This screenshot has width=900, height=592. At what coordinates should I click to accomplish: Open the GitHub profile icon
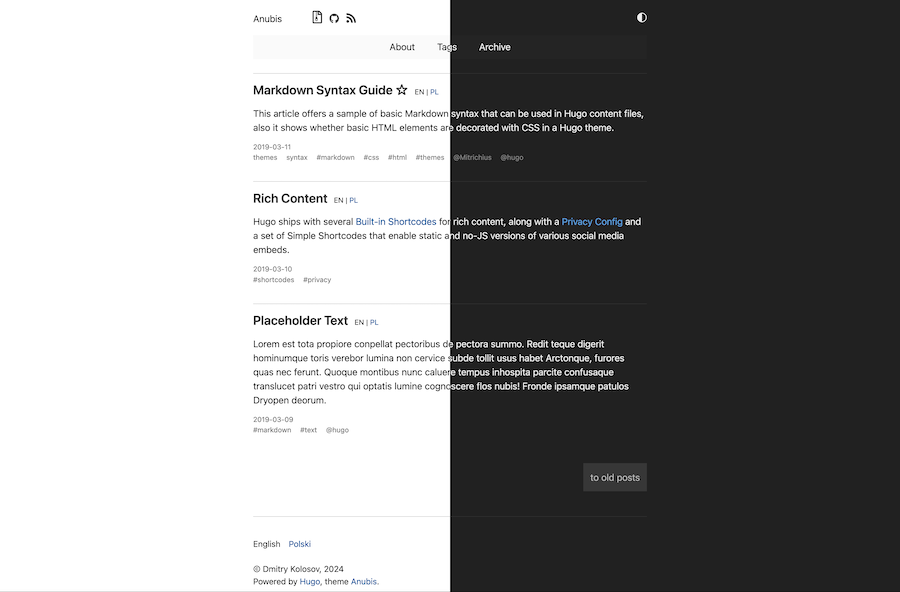(x=334, y=18)
